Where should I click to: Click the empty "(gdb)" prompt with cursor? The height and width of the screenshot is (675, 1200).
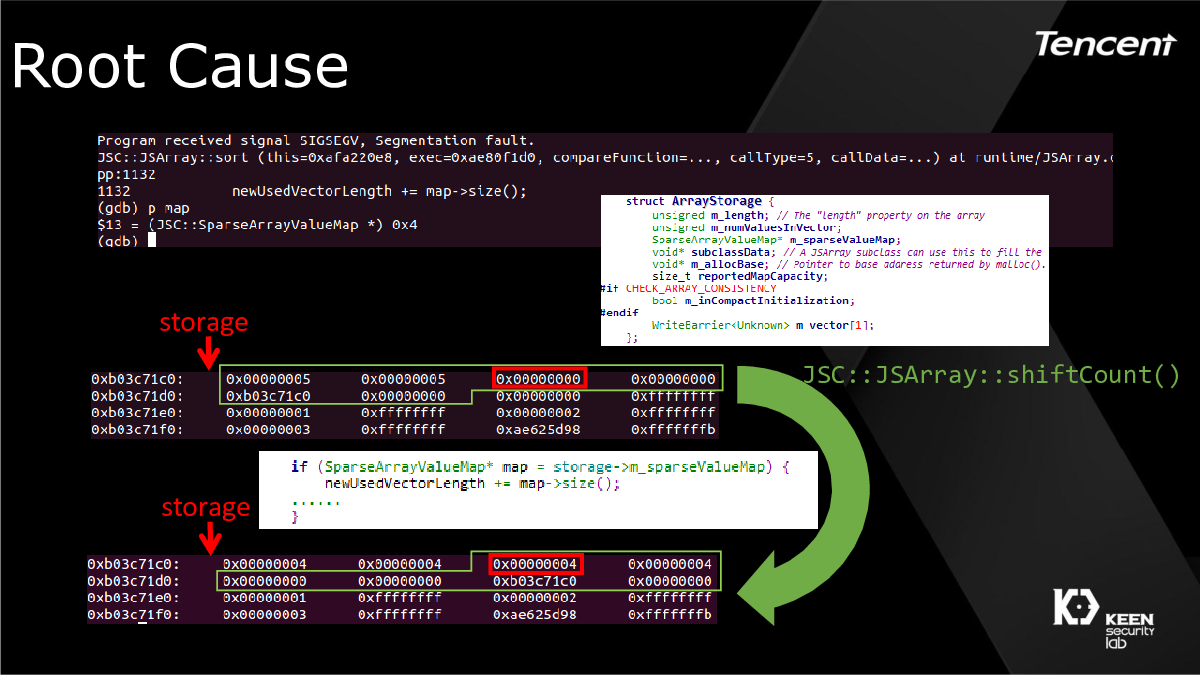[x=126, y=241]
